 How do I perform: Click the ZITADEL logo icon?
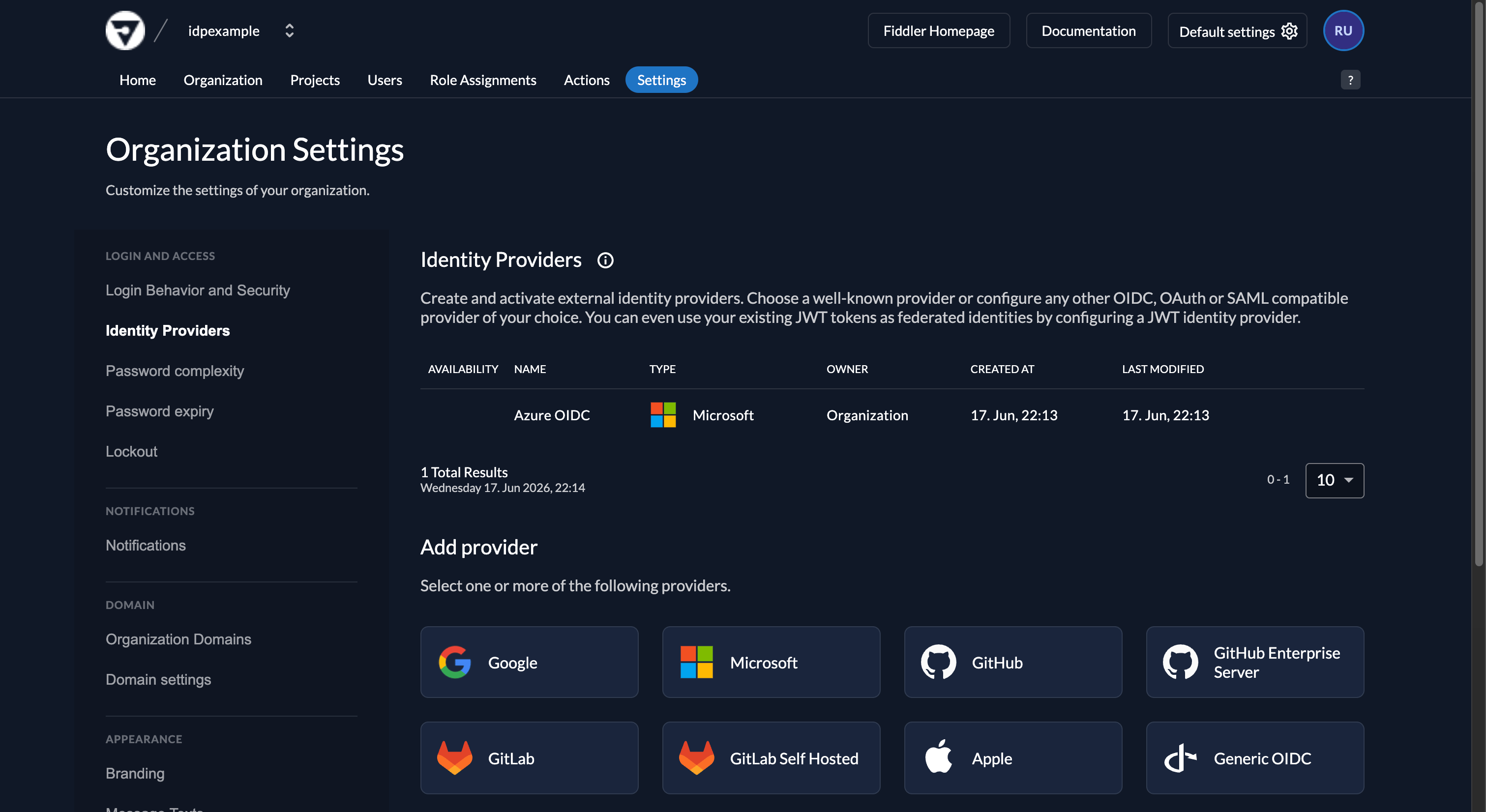[125, 30]
